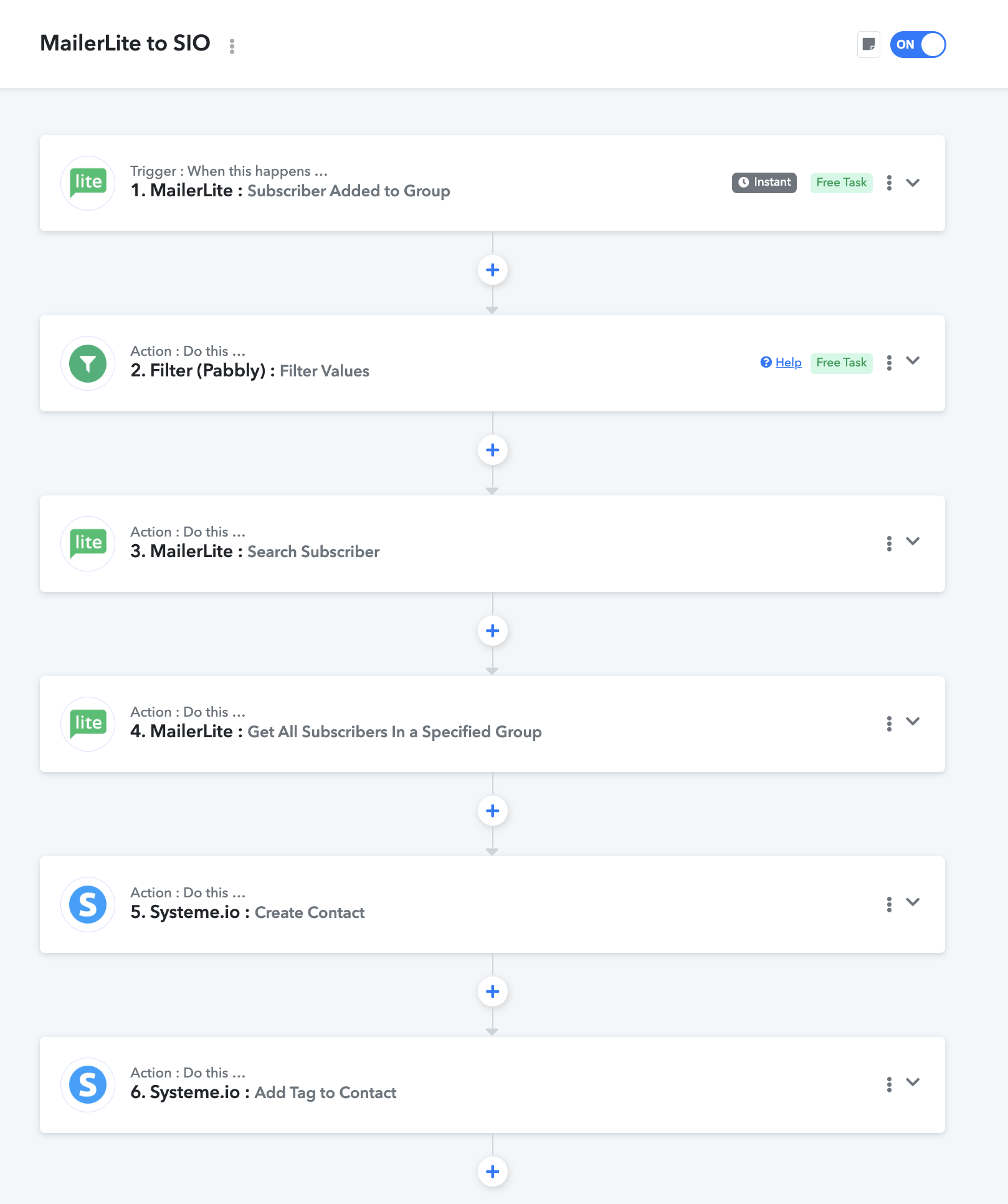Expand Get All Subscribers In a Specified Group

pos(913,721)
